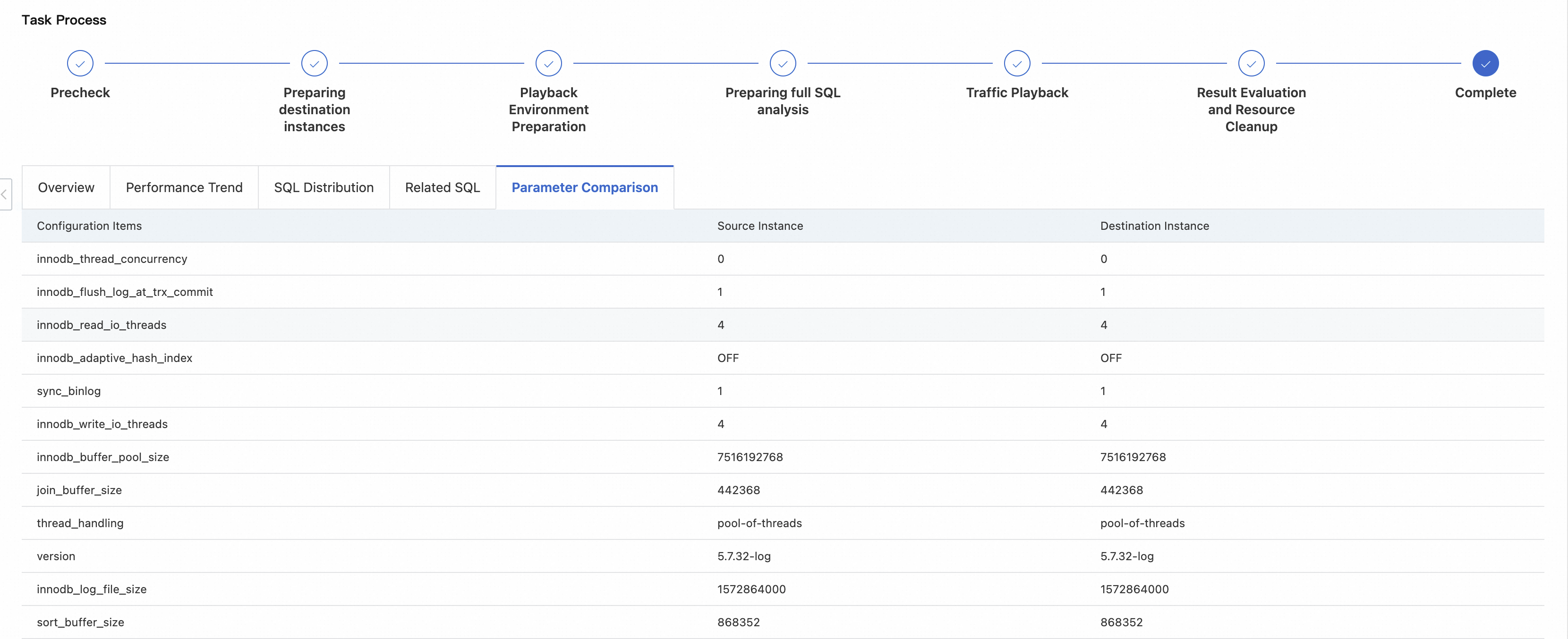This screenshot has height=639, width=1568.
Task: Click the Destination Instance column header
Action: coord(1154,226)
